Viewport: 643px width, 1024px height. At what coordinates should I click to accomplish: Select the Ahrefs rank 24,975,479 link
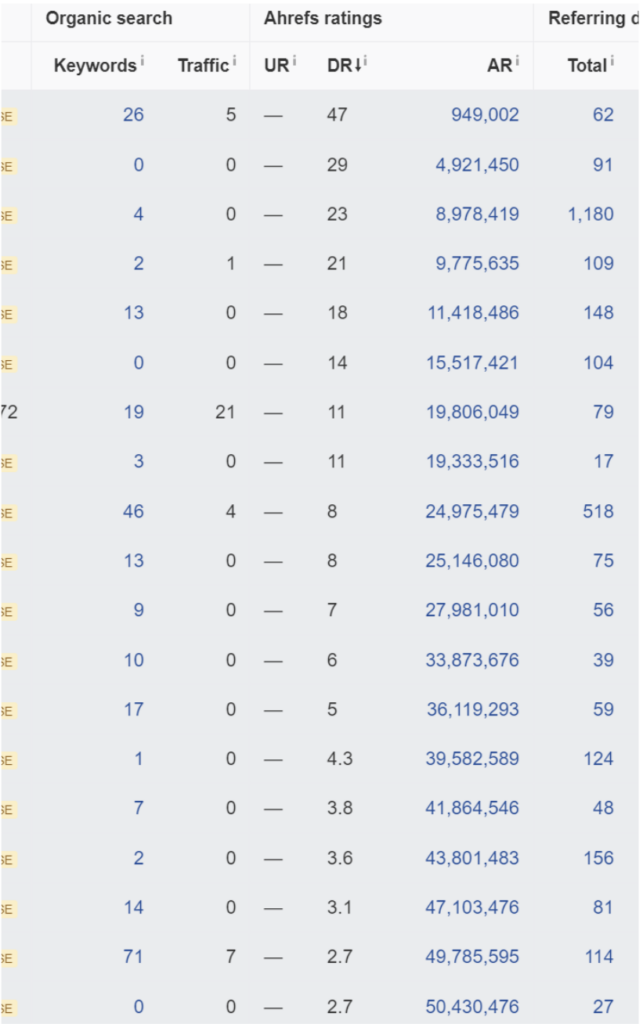tap(472, 512)
